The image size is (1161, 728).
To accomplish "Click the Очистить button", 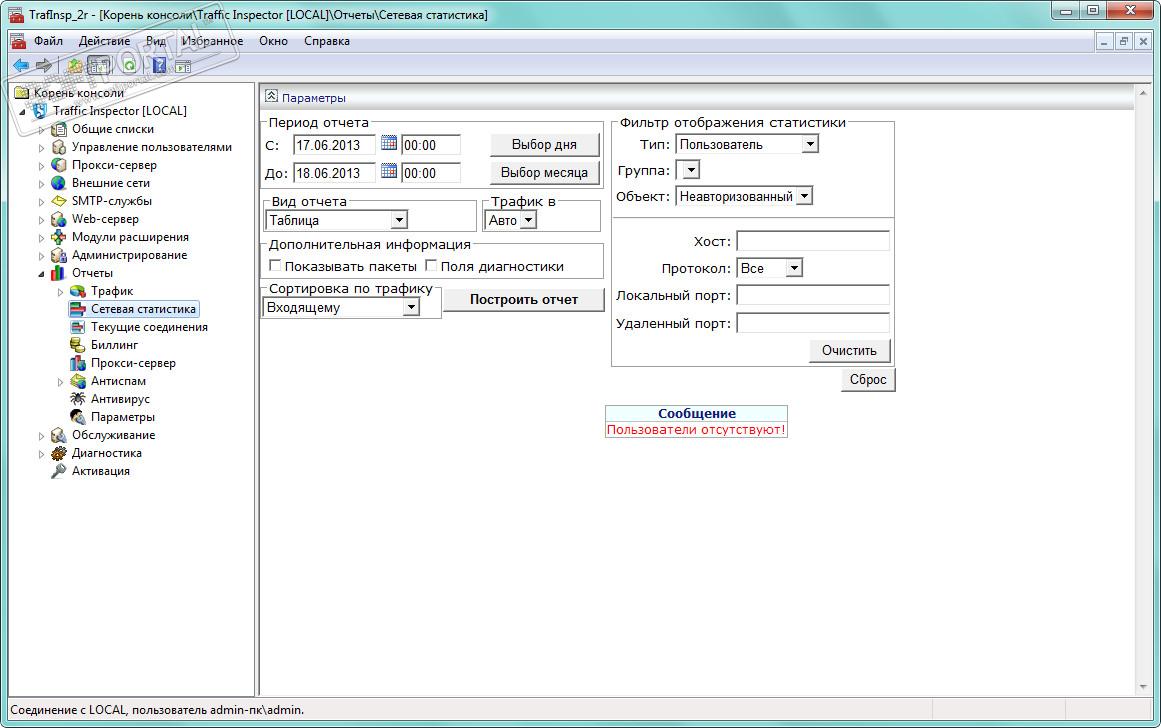I will [849, 350].
